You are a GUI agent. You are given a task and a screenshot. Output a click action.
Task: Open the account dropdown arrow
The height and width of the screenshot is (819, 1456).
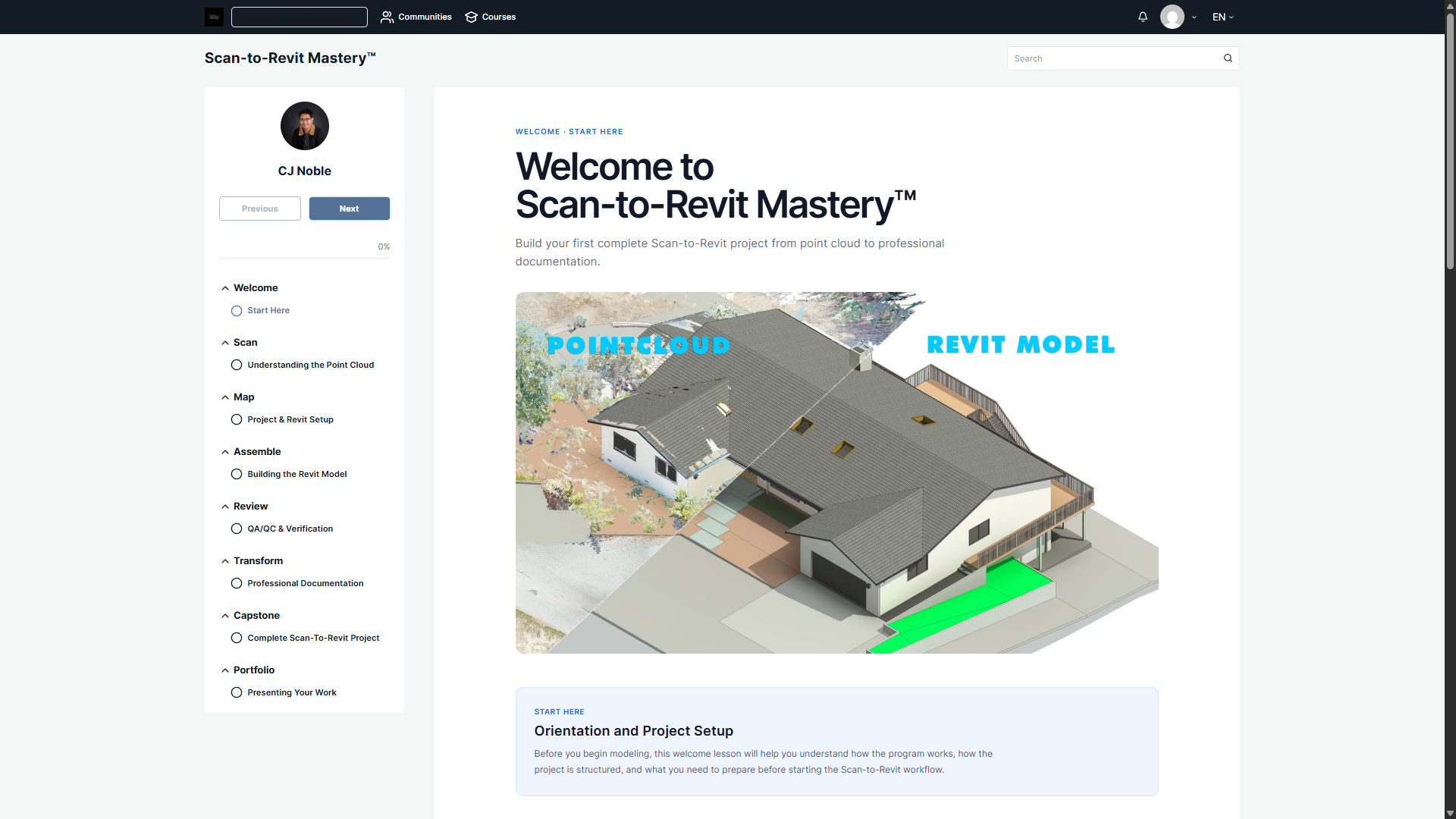coord(1194,17)
